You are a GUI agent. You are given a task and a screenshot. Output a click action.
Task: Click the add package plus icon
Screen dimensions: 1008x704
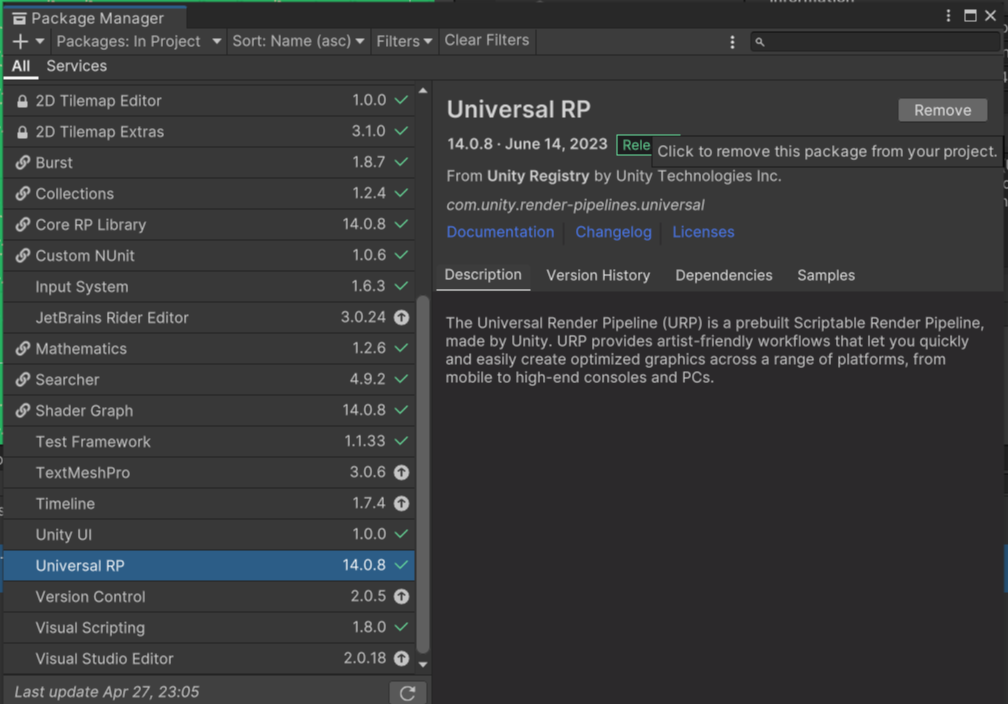20,42
